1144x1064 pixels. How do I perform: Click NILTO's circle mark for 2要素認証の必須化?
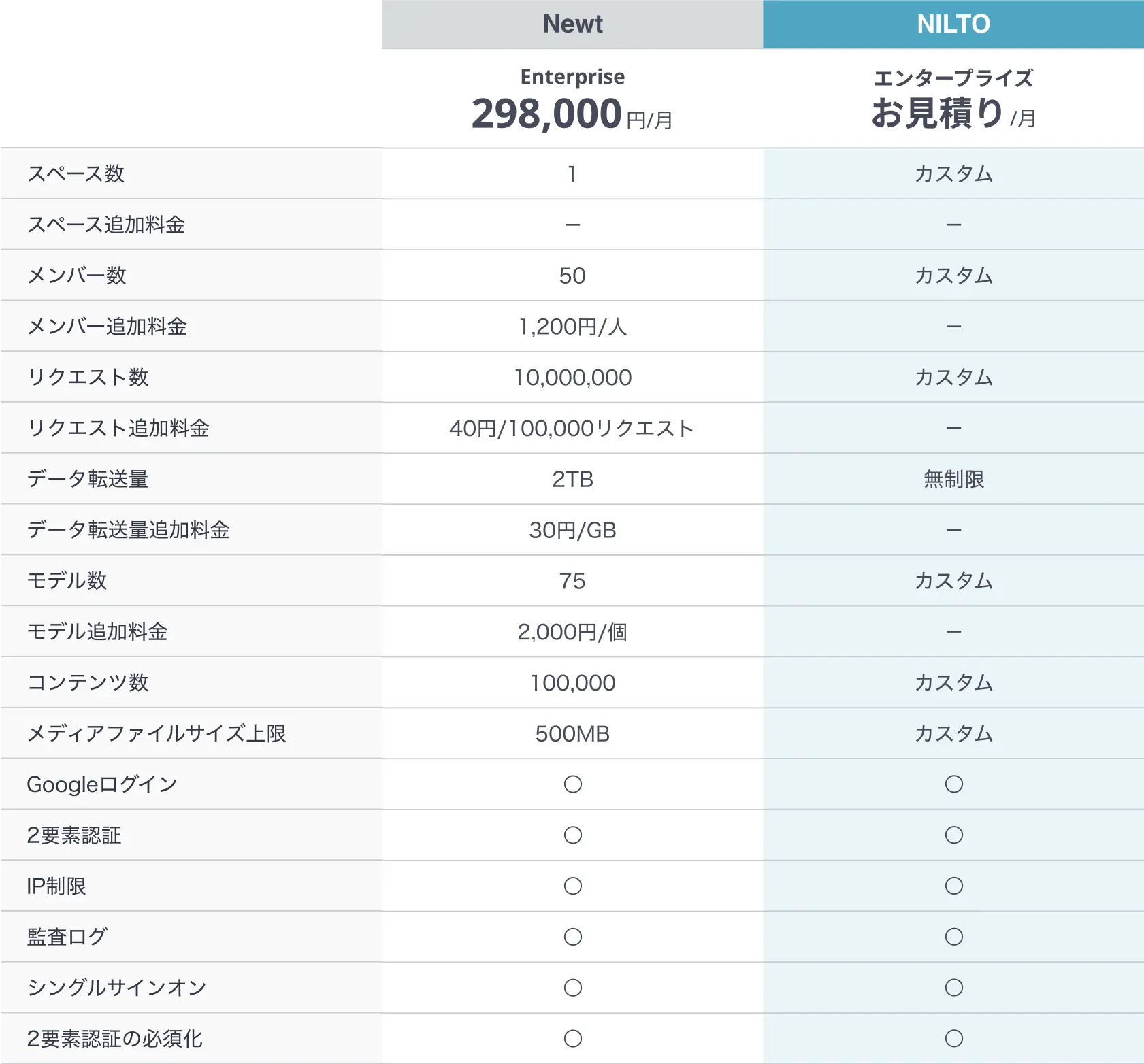[954, 1039]
